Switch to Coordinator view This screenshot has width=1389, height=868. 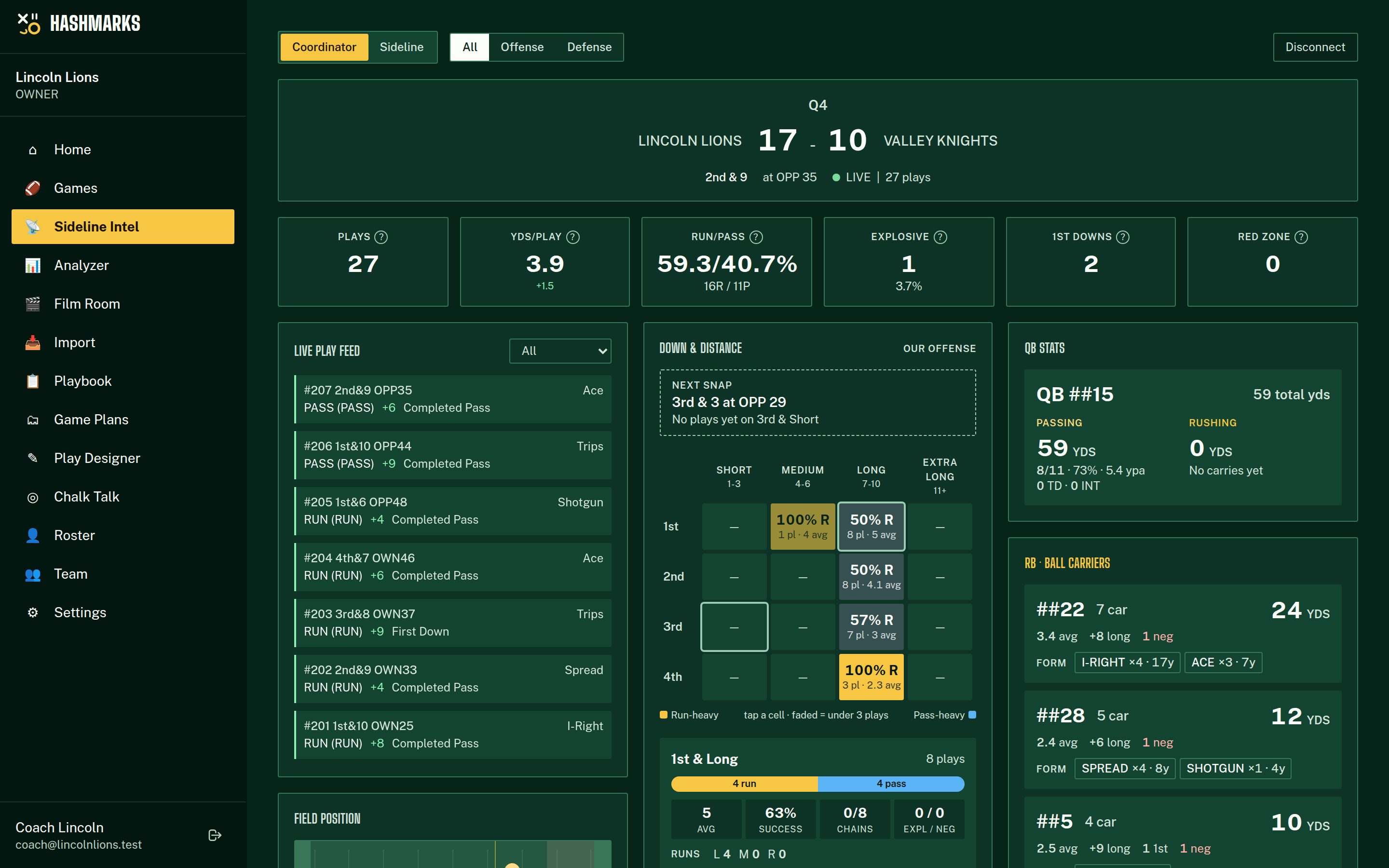click(x=324, y=47)
